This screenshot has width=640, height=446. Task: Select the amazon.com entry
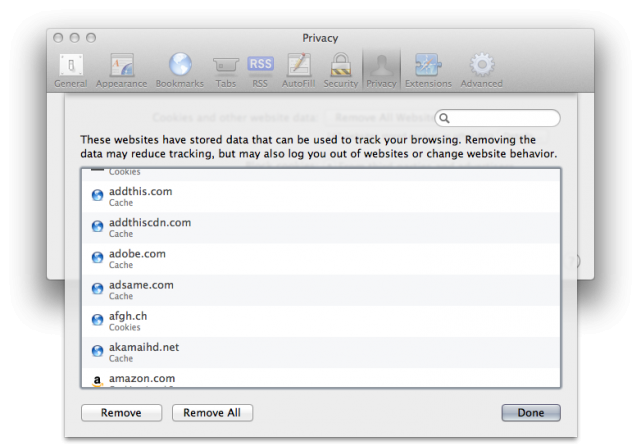pos(321,378)
